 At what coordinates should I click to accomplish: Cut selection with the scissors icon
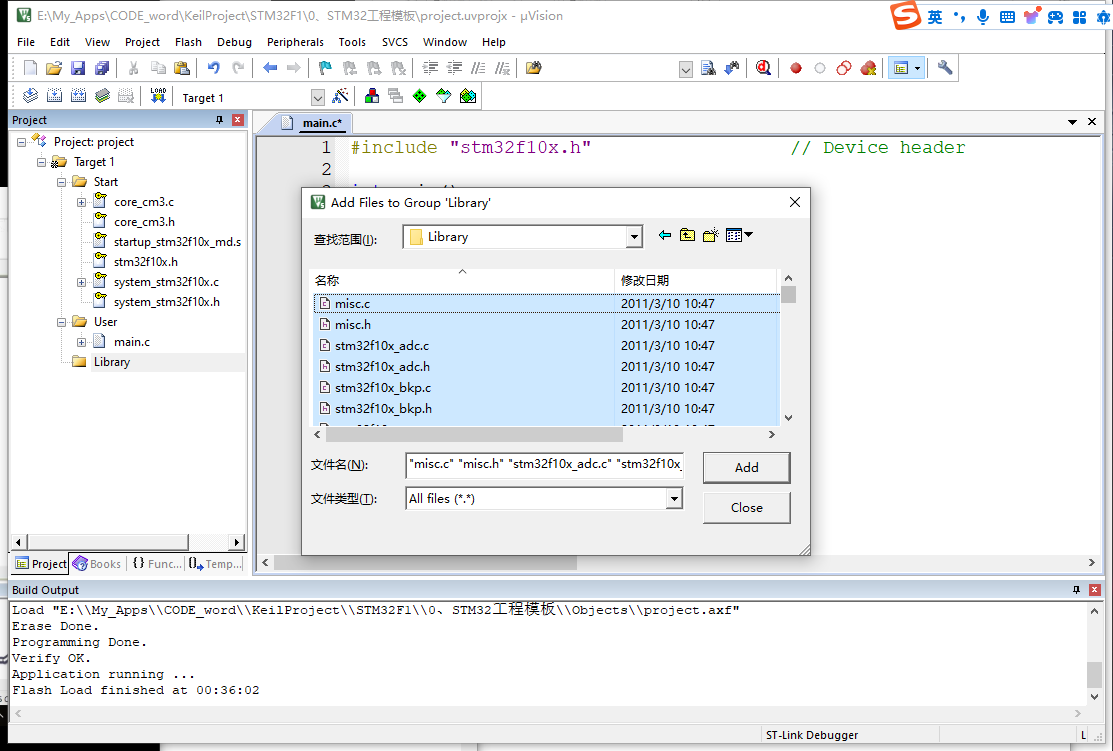(x=133, y=68)
